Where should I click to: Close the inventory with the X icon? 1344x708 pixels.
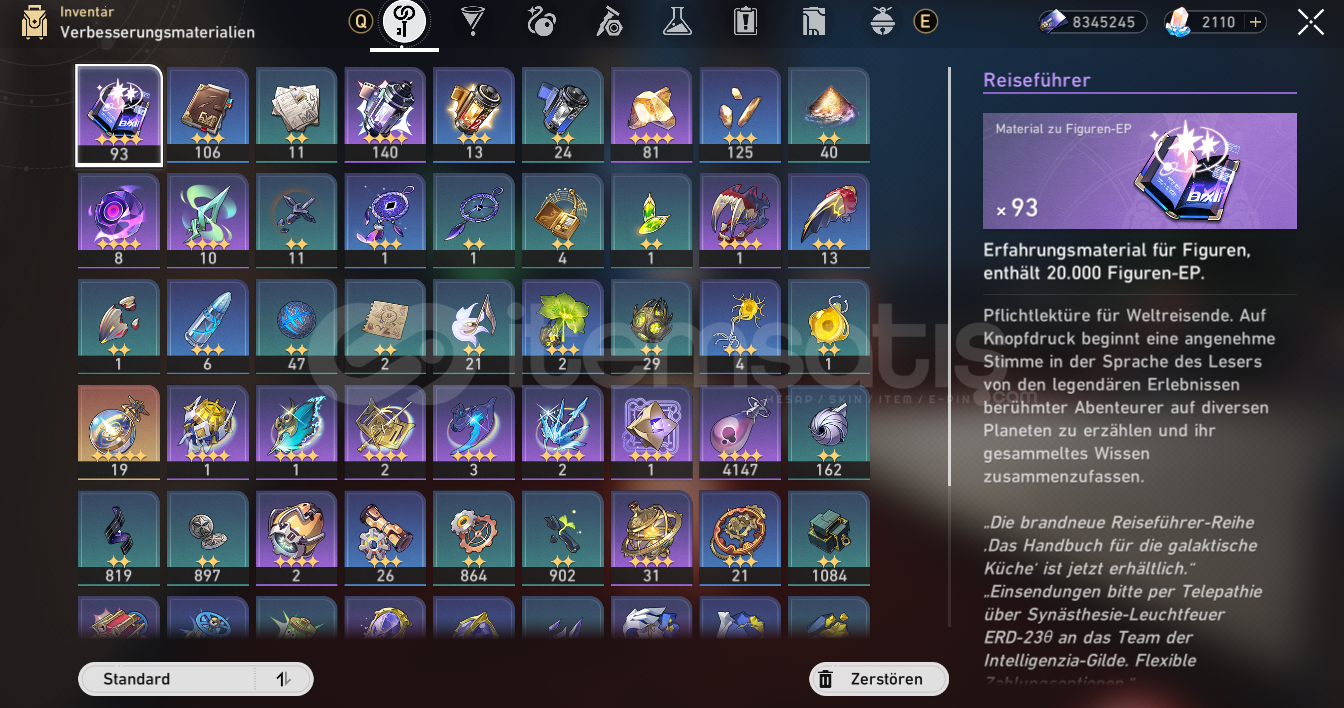[x=1311, y=22]
